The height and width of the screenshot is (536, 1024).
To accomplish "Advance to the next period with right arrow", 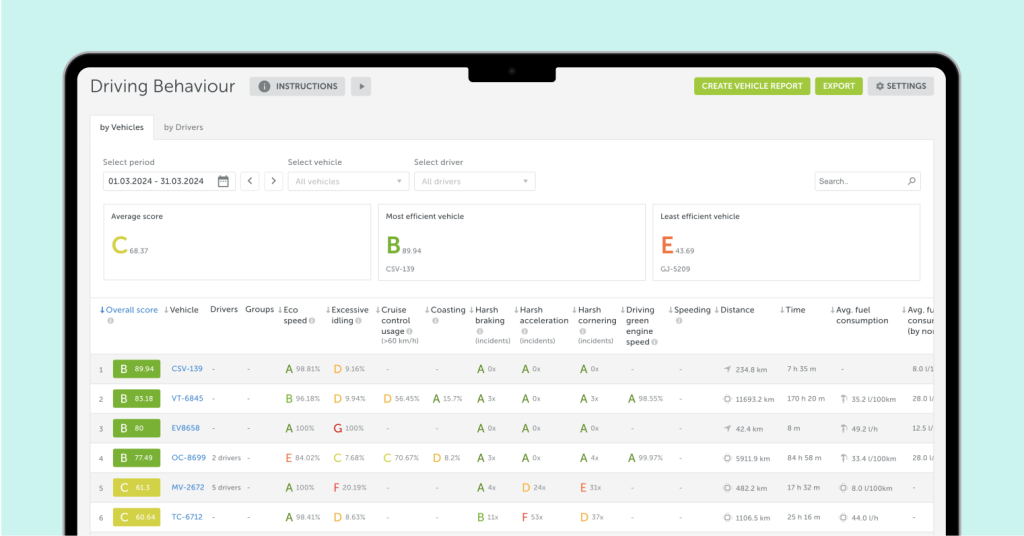I will coord(273,181).
